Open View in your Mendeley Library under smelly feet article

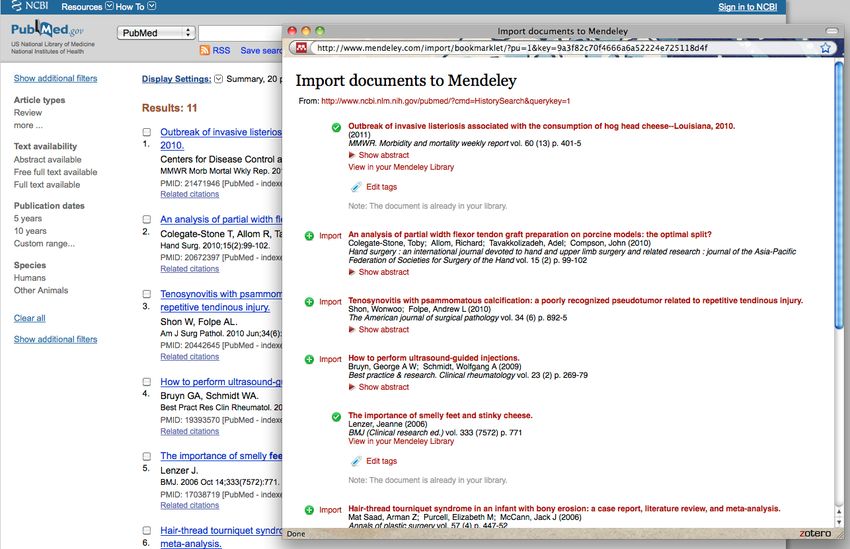pos(401,441)
